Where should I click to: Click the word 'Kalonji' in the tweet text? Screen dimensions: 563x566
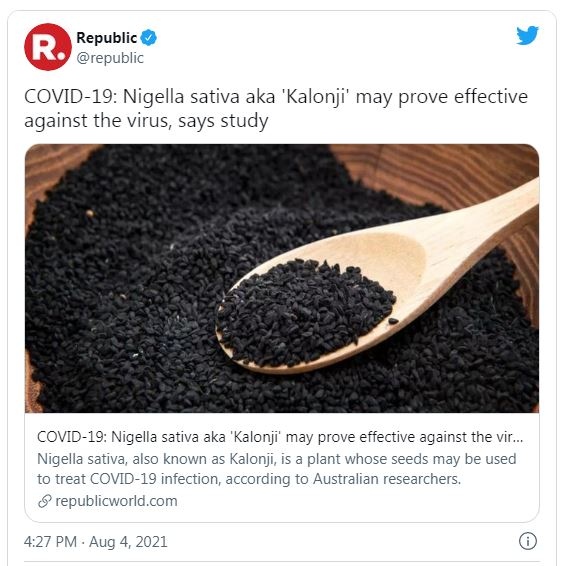[x=316, y=97]
